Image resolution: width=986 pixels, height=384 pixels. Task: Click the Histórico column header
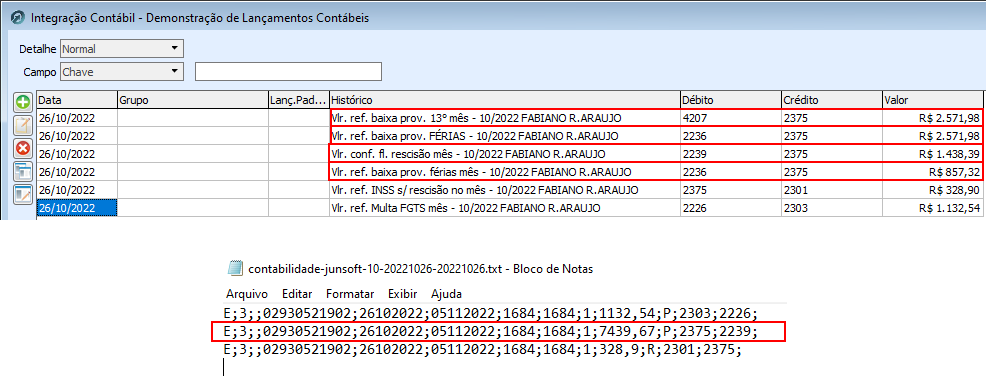(504, 100)
